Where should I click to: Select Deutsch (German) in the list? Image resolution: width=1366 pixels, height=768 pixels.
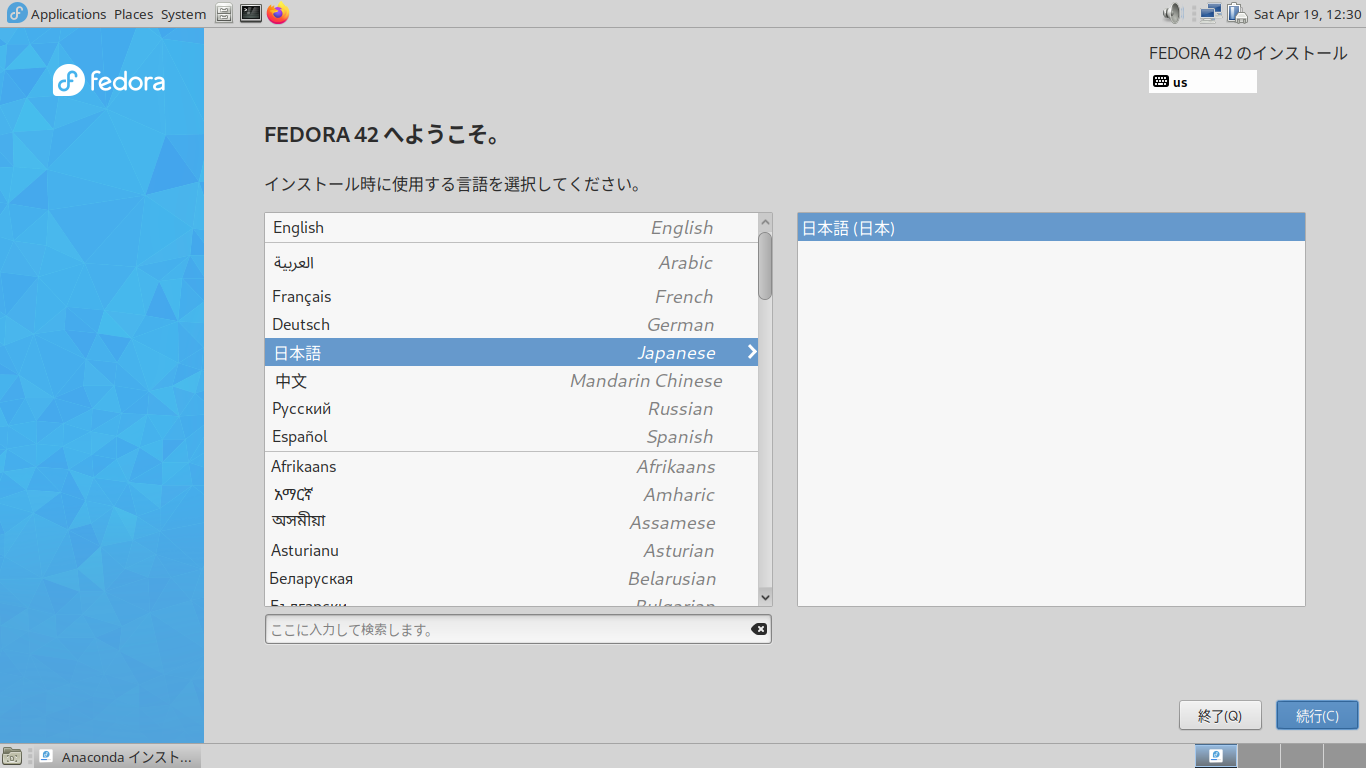coord(511,325)
